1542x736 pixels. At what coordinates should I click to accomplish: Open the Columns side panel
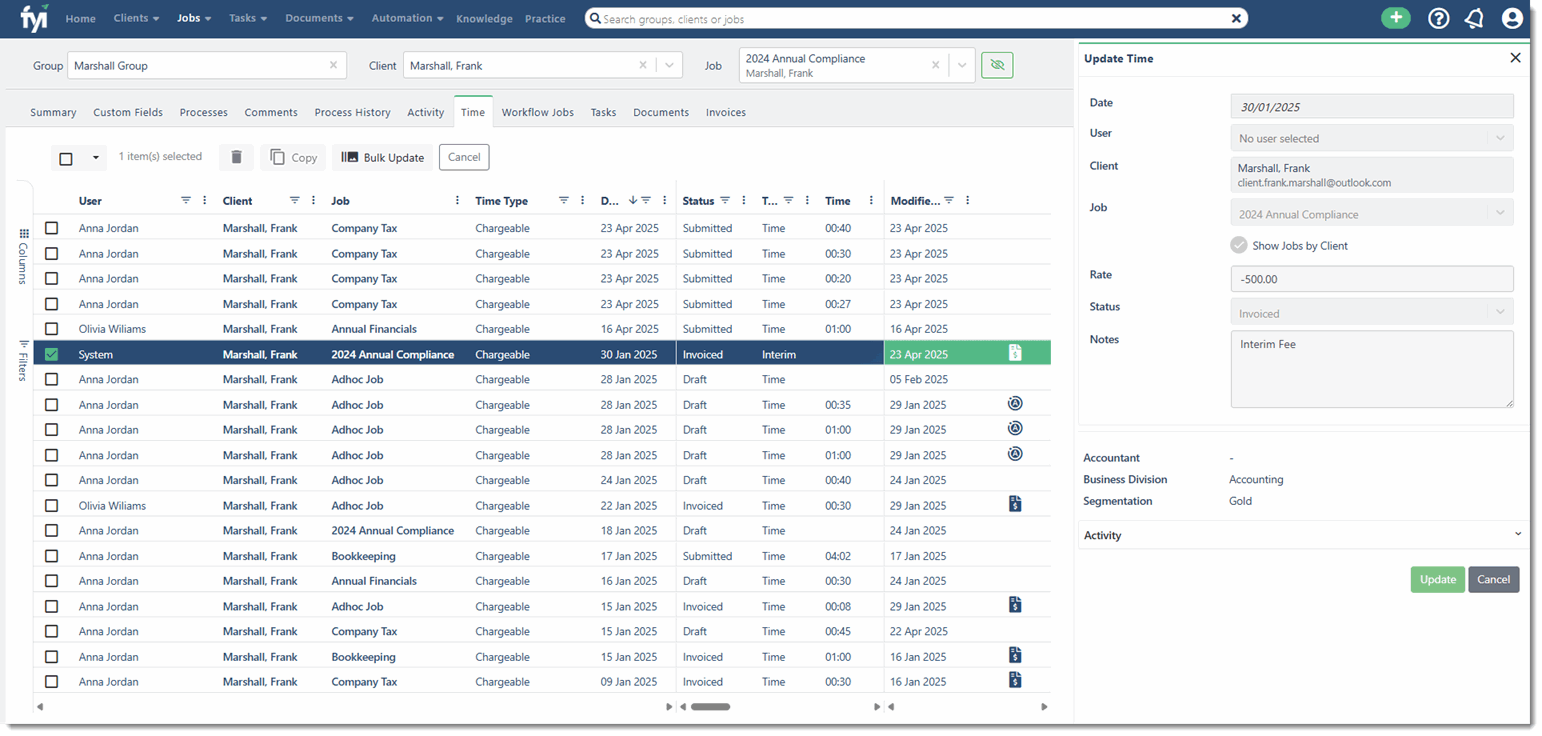(x=24, y=257)
